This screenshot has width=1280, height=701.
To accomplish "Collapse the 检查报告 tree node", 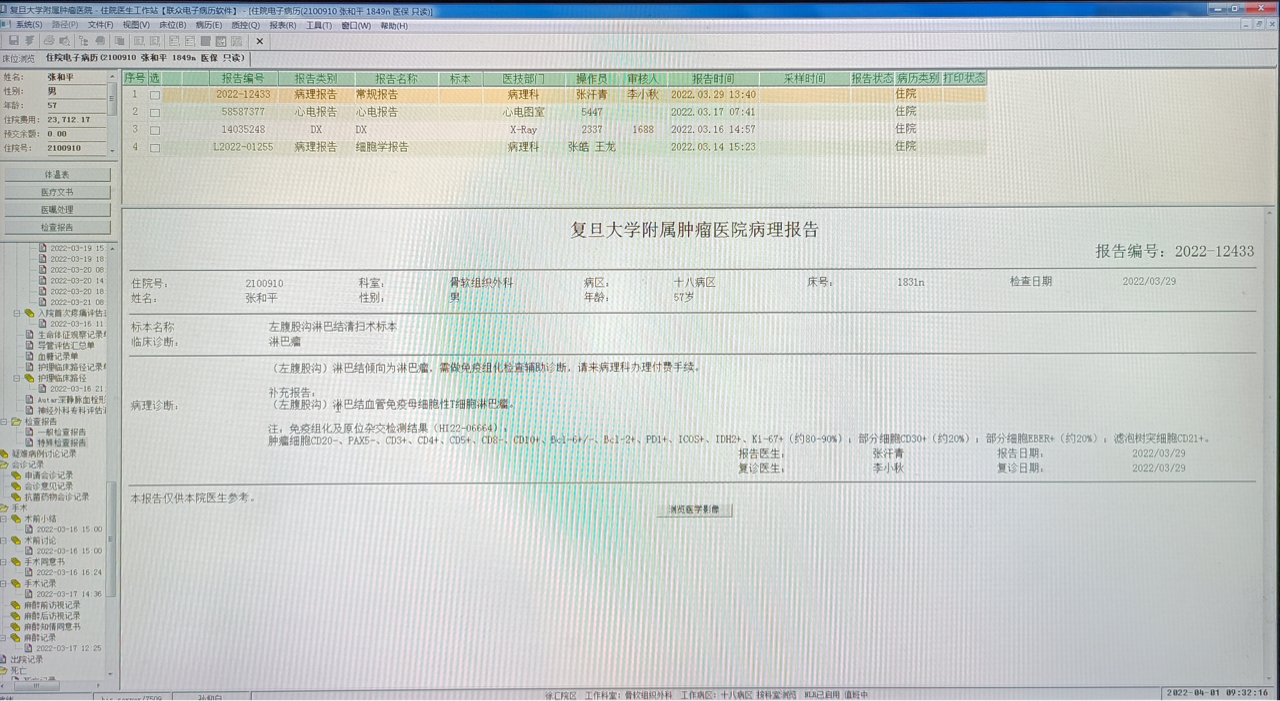I will coord(4,421).
